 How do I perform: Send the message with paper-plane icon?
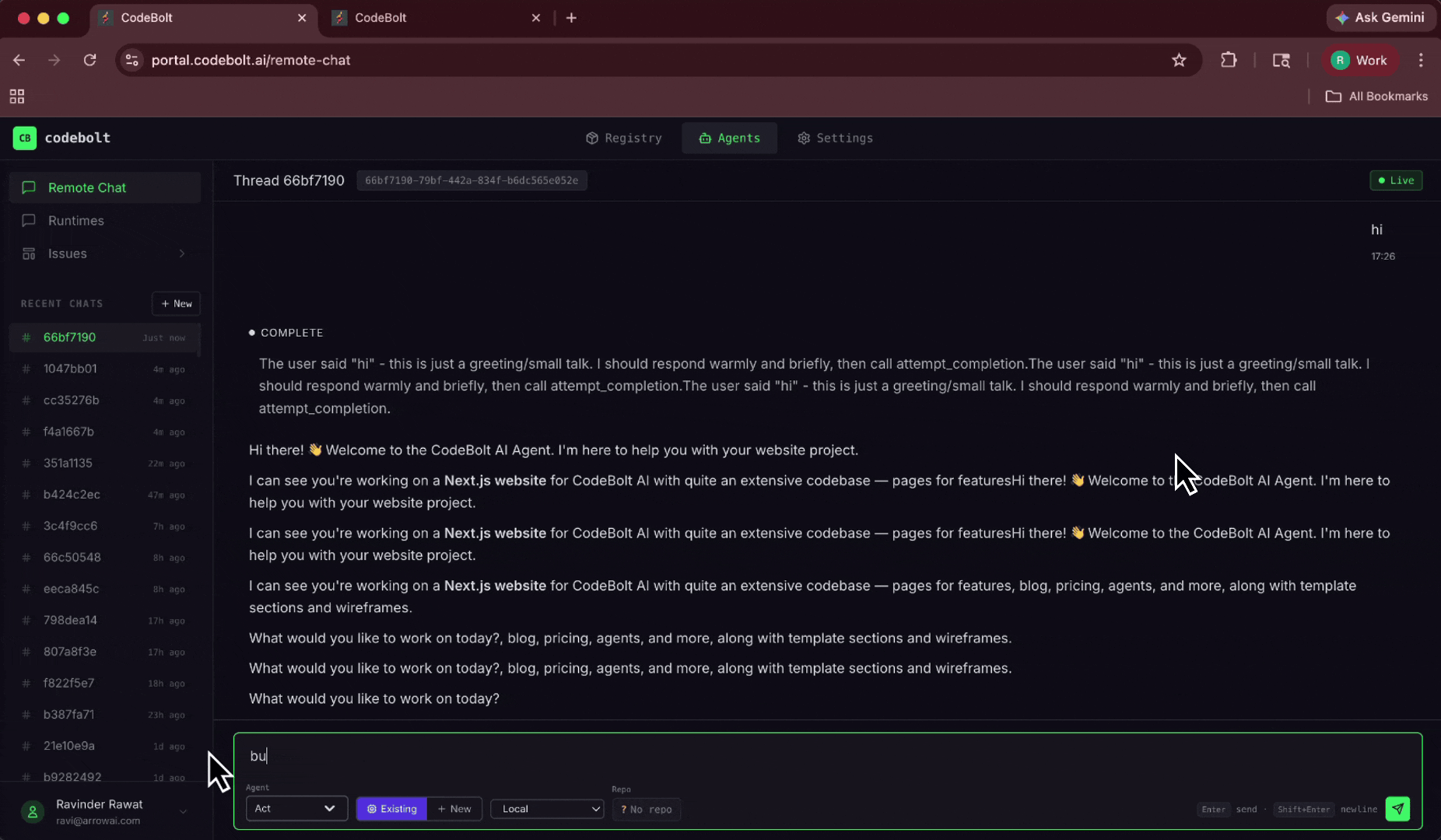(1397, 809)
